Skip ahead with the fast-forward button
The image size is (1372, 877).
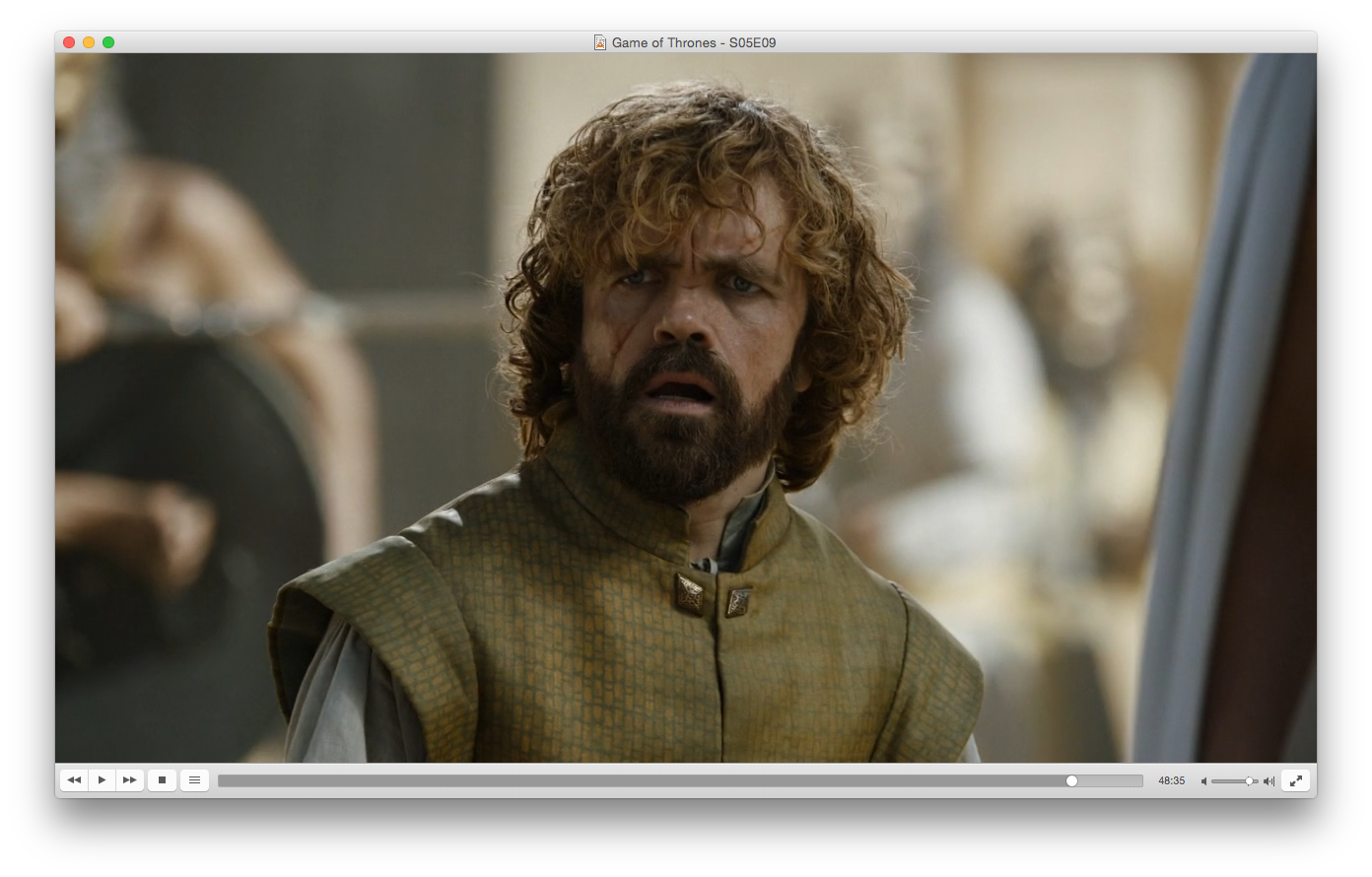129,780
